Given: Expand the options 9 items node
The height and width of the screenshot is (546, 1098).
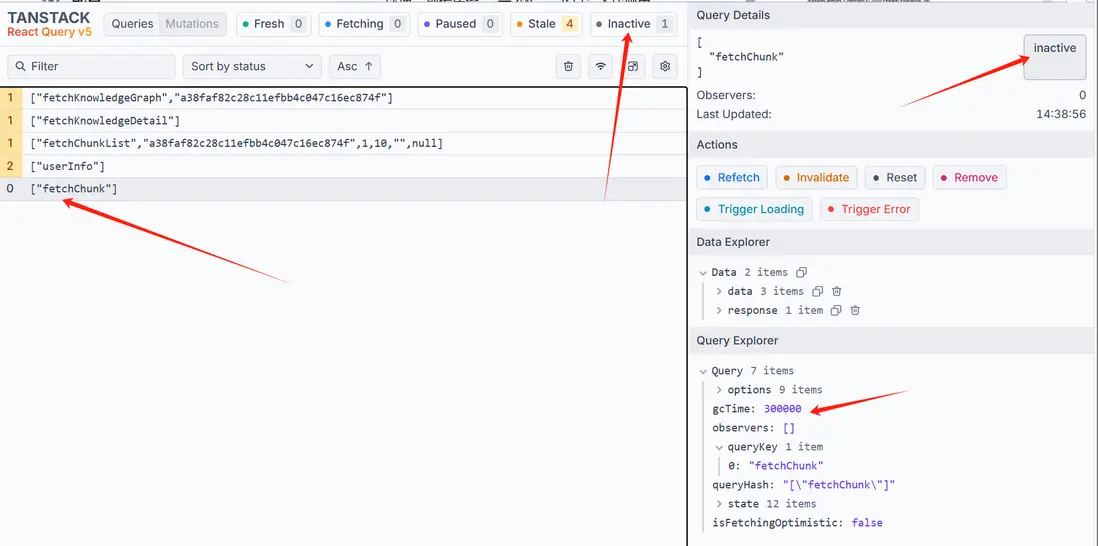Looking at the screenshot, I should click(x=719, y=390).
